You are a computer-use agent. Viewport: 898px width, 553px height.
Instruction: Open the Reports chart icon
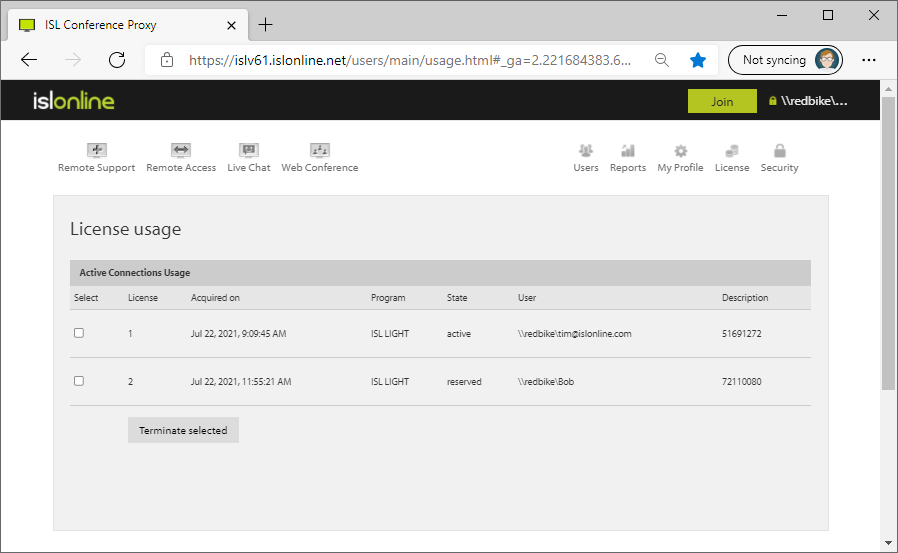coord(628,151)
